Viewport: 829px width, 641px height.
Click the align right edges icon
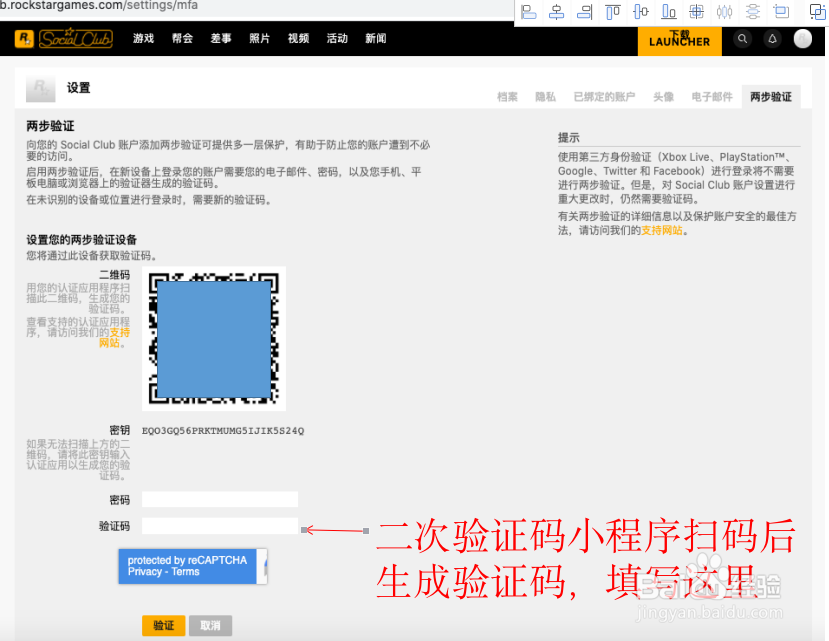coord(584,12)
